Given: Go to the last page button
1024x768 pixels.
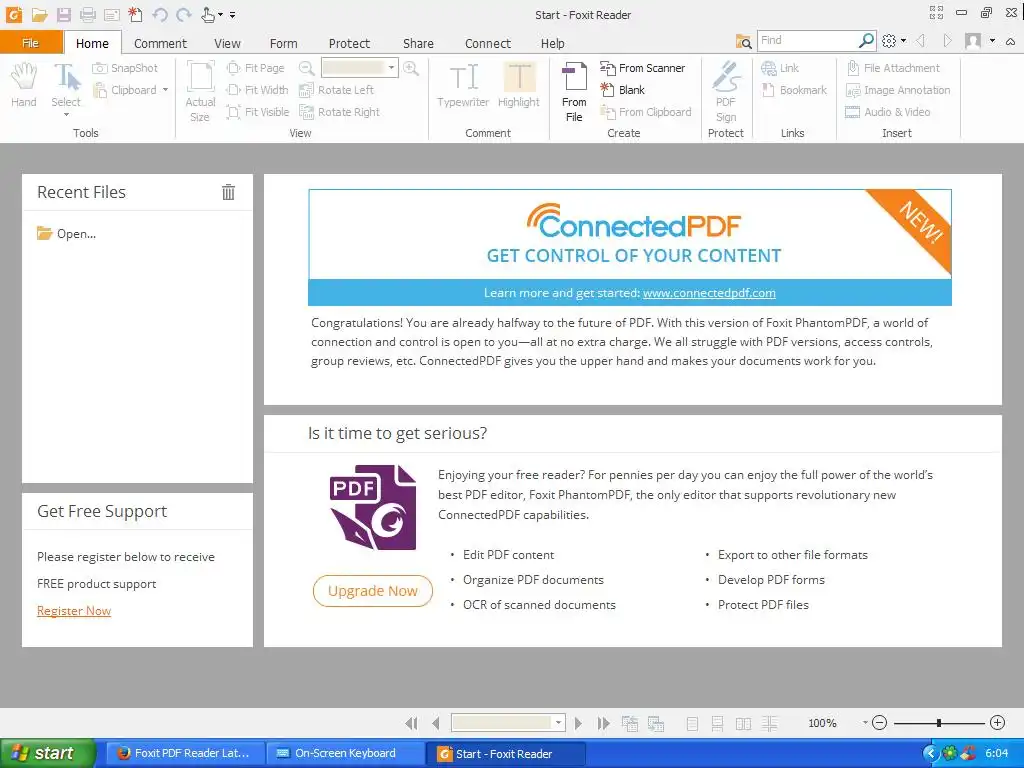Looking at the screenshot, I should point(603,723).
